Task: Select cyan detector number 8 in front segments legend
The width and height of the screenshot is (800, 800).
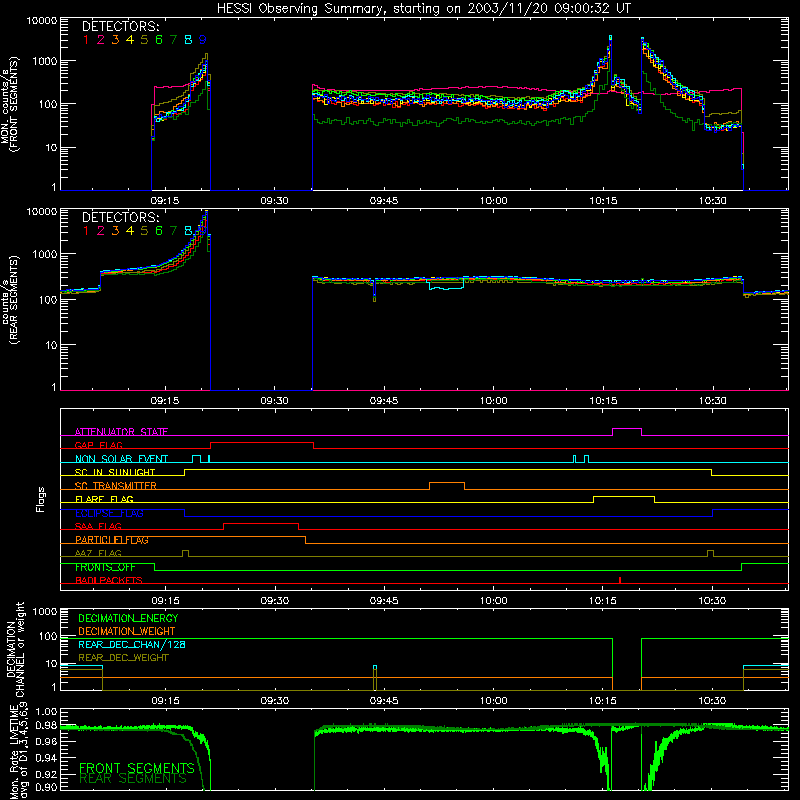Action: click(x=188, y=40)
